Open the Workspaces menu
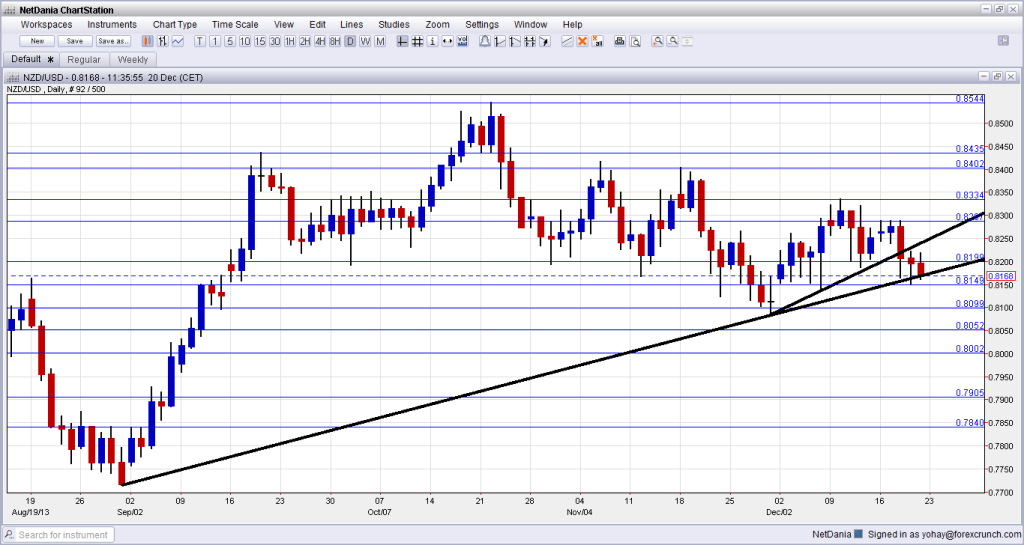 tap(46, 25)
